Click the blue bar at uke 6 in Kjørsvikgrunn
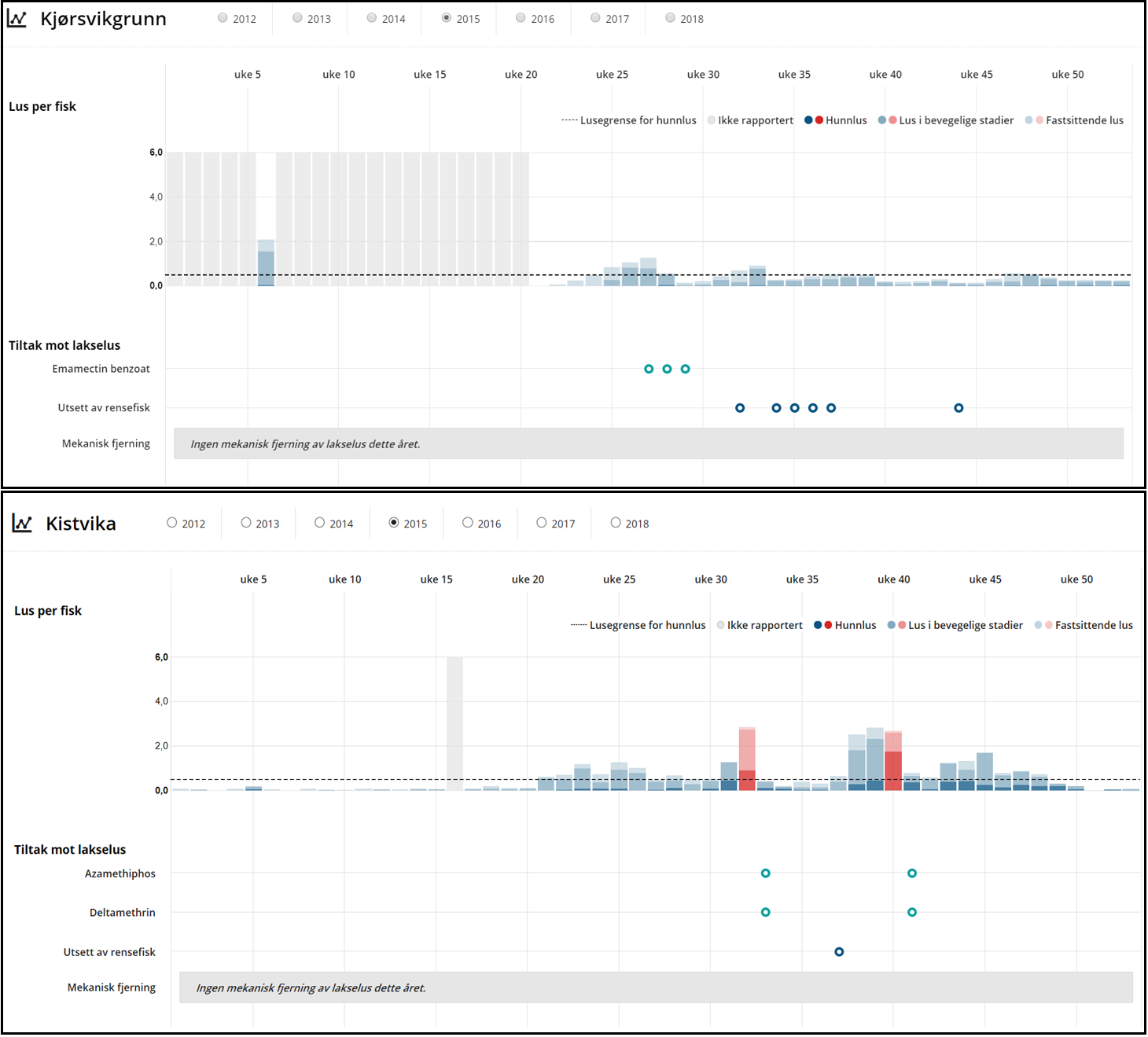 pos(266,266)
